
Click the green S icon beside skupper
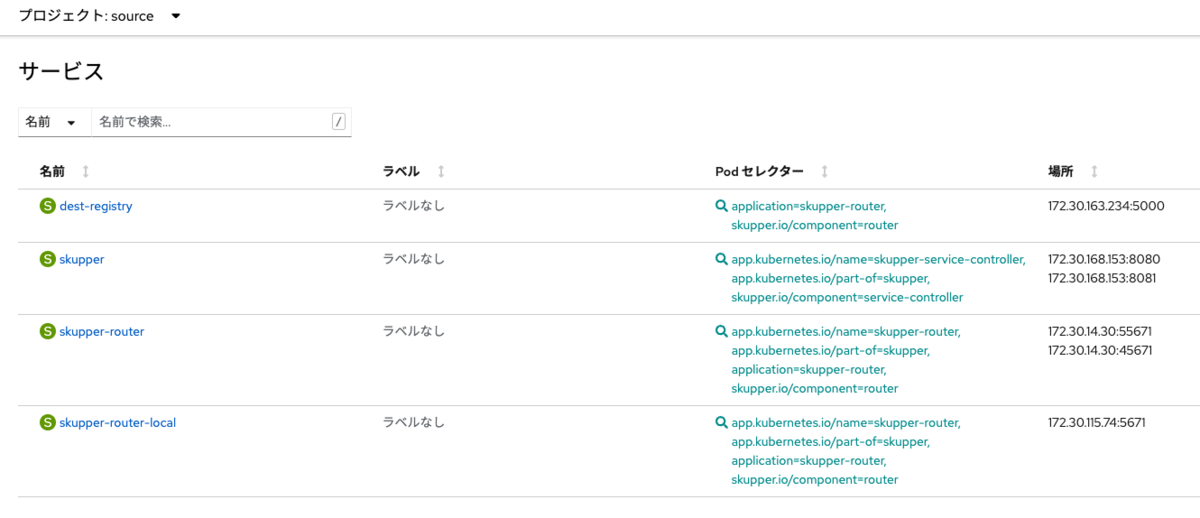click(47, 259)
